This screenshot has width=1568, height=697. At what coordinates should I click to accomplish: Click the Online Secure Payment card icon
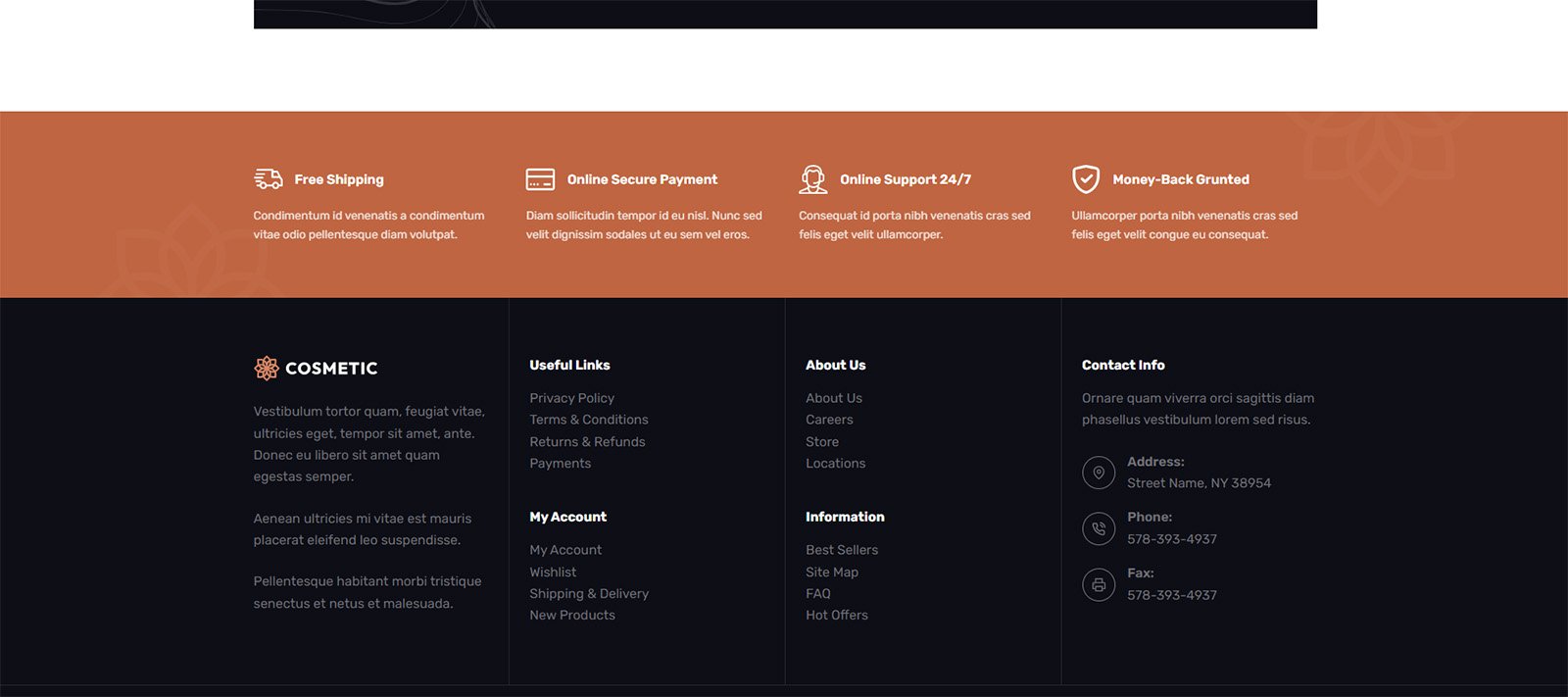540,179
